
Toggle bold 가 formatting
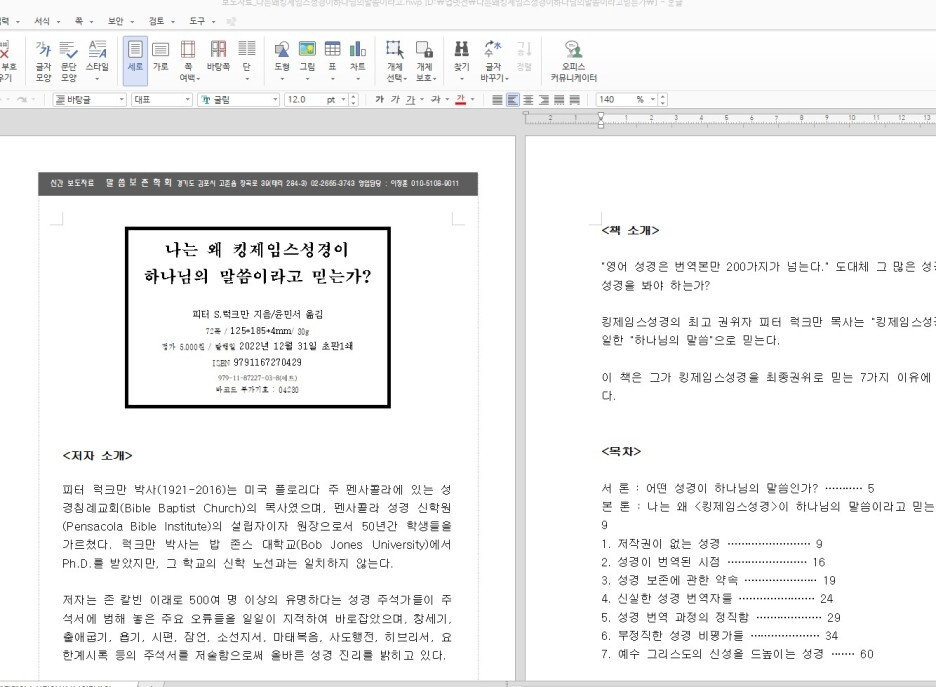point(379,100)
